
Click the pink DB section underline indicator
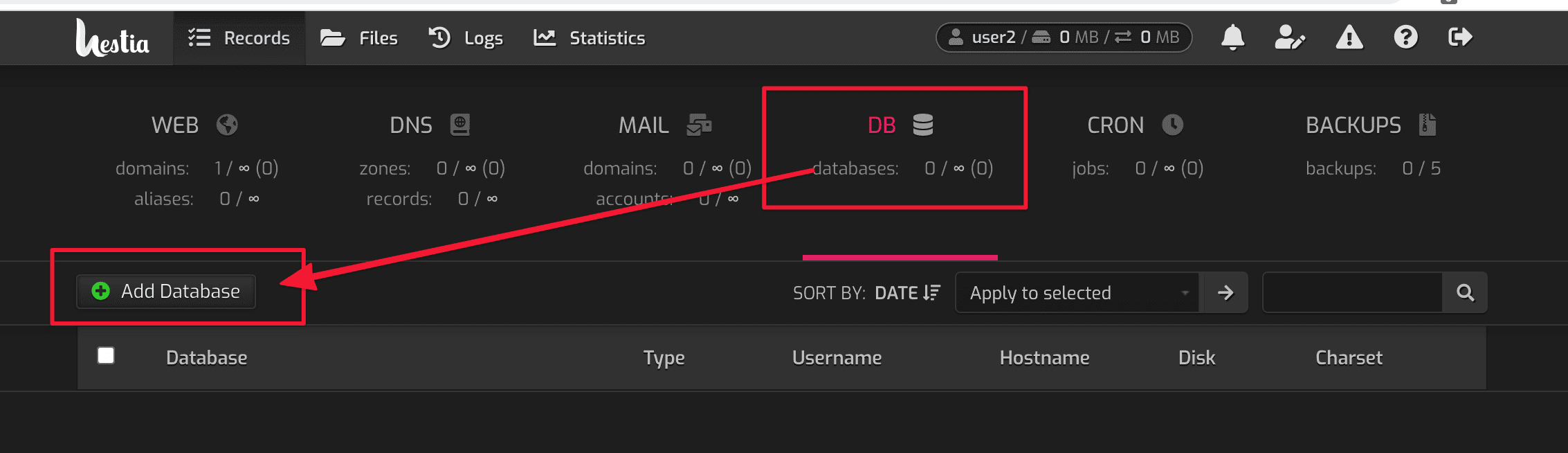click(x=900, y=257)
